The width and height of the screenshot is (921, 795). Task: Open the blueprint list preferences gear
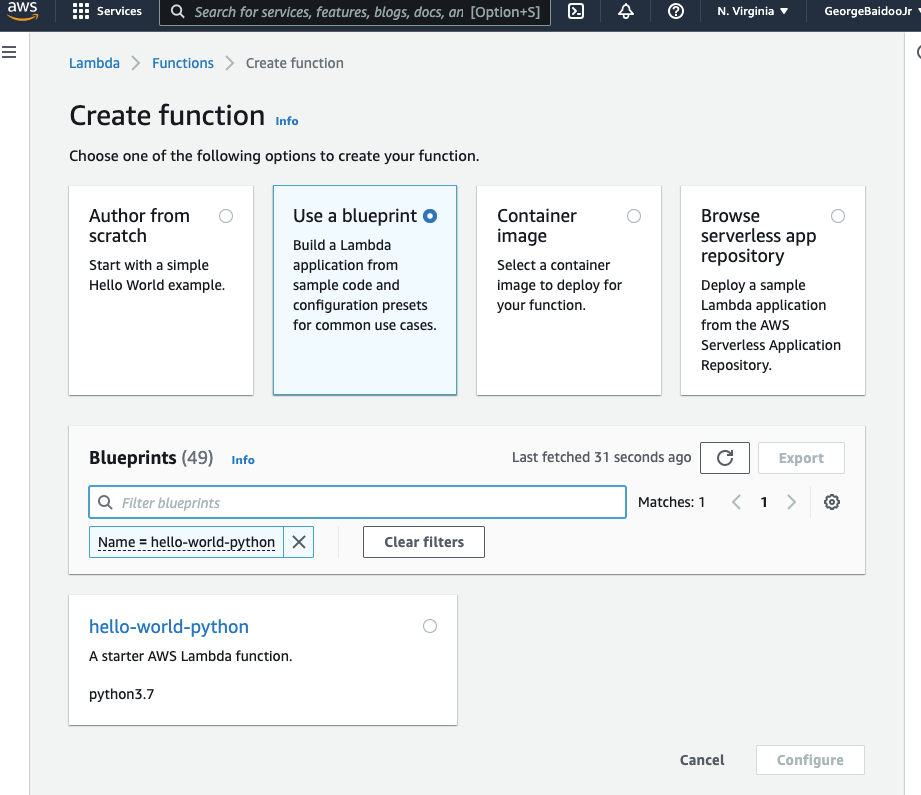point(832,501)
